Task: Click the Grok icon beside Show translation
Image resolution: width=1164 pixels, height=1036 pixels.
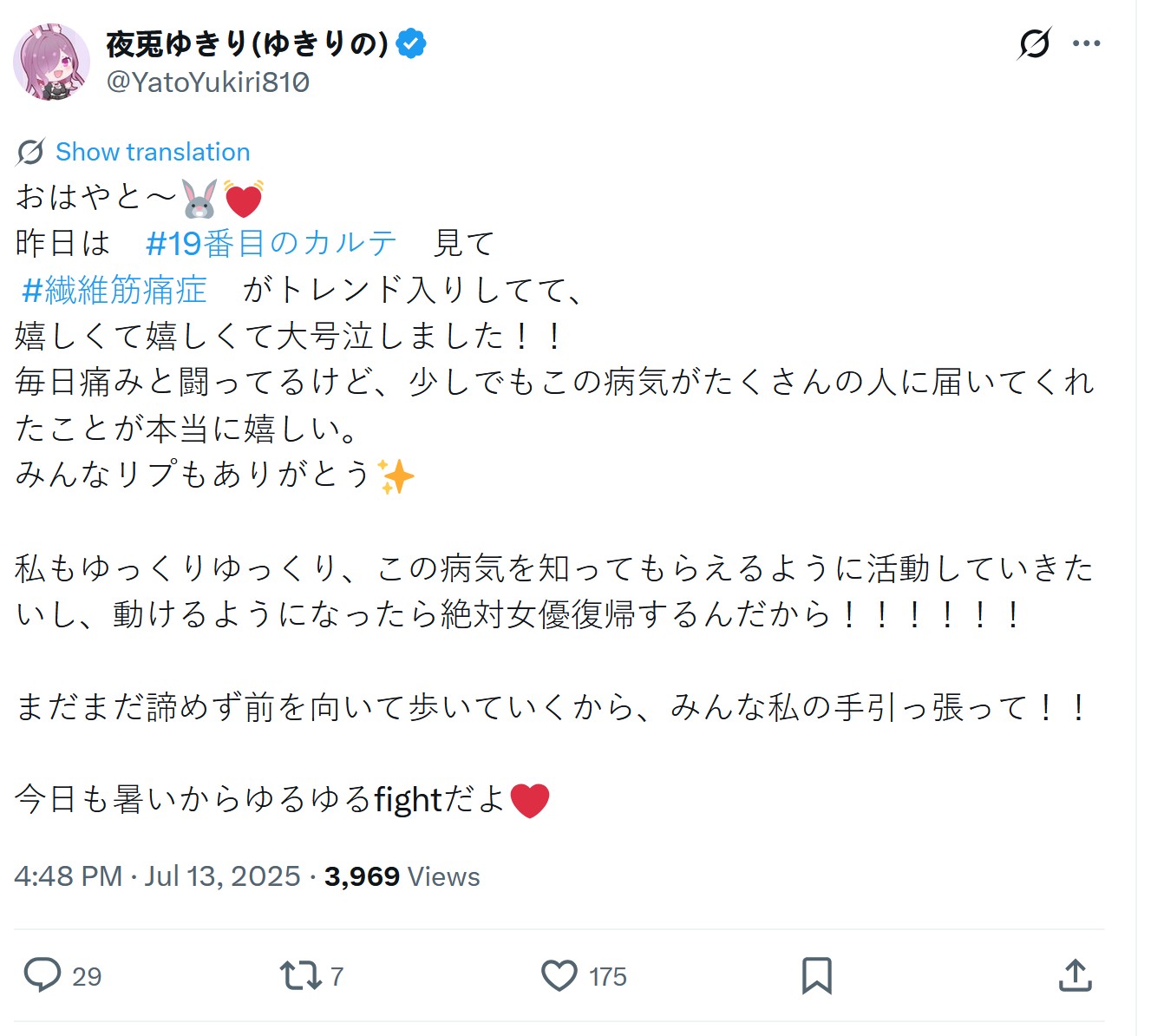Action: (30, 152)
